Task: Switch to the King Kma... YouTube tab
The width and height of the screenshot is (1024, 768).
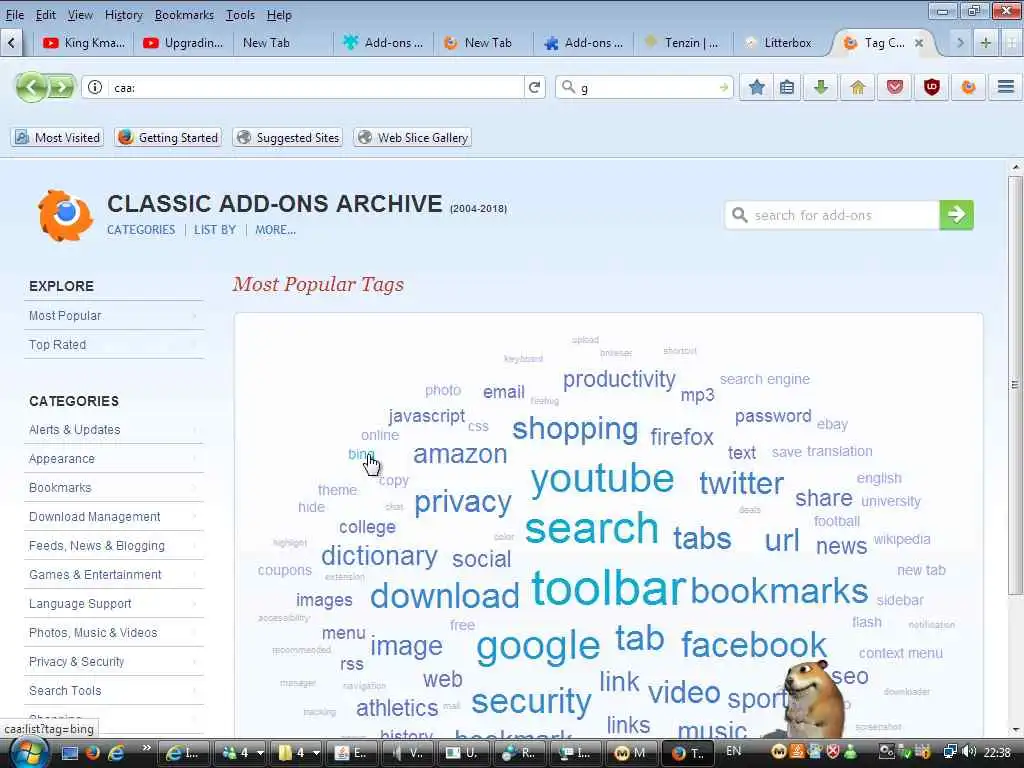Action: (84, 43)
